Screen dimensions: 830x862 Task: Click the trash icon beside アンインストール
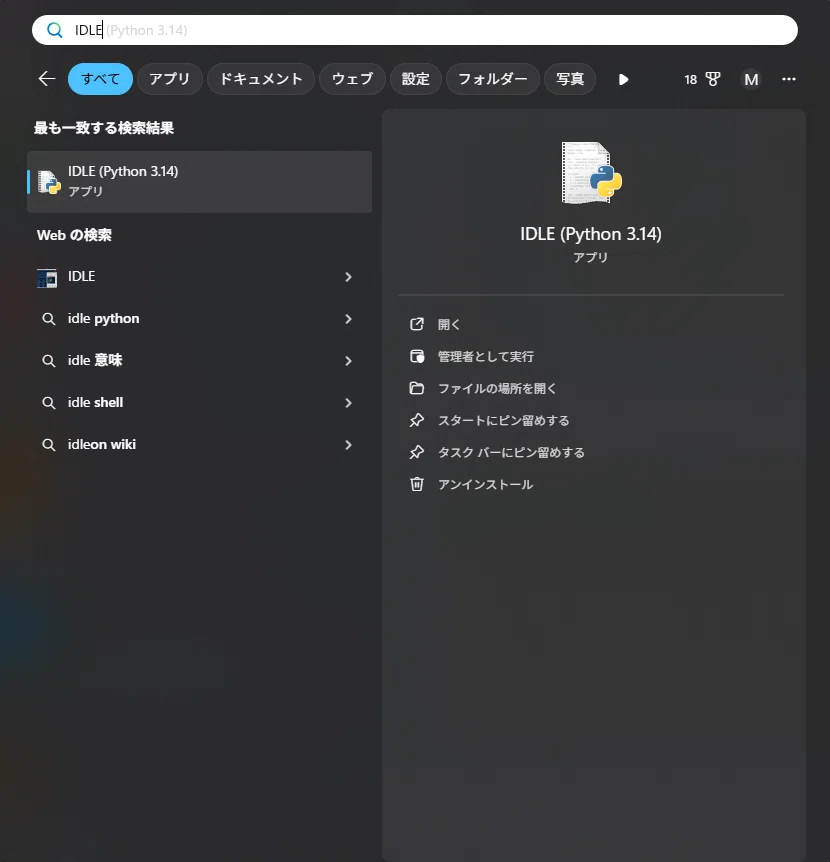point(417,484)
